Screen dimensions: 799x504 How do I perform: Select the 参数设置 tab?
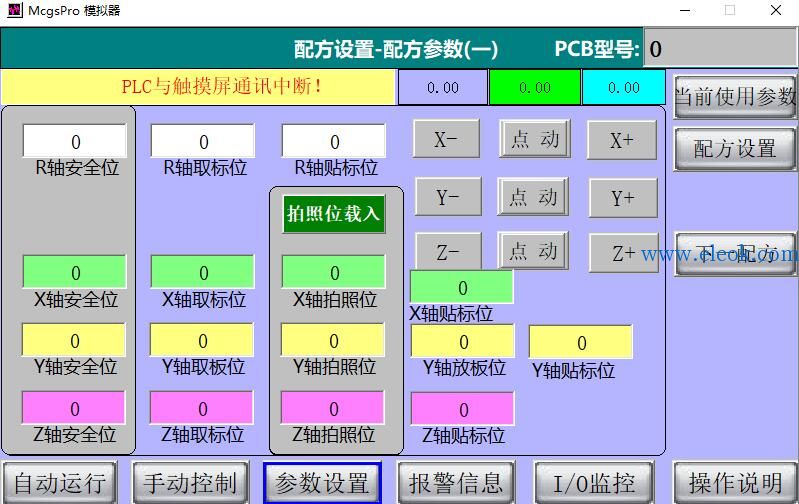pos(322,483)
